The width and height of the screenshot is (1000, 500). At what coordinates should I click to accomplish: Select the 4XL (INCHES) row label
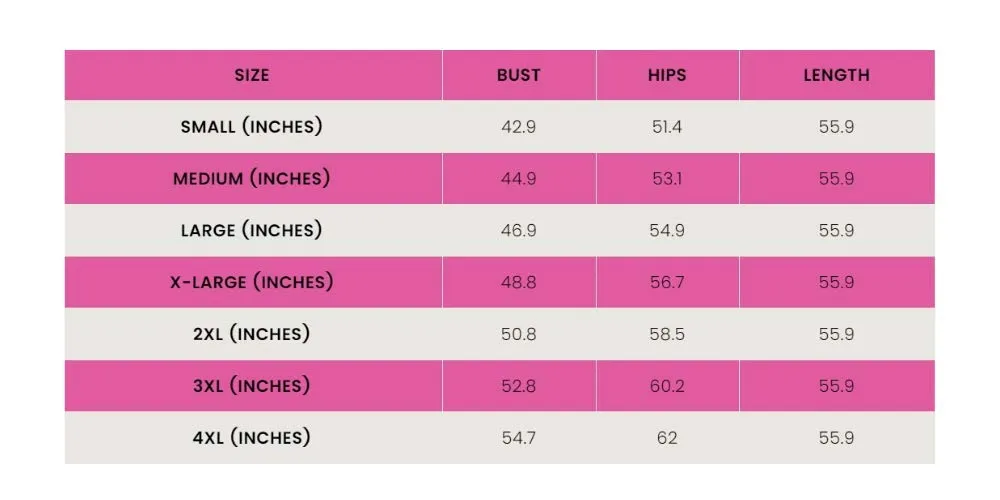[252, 438]
